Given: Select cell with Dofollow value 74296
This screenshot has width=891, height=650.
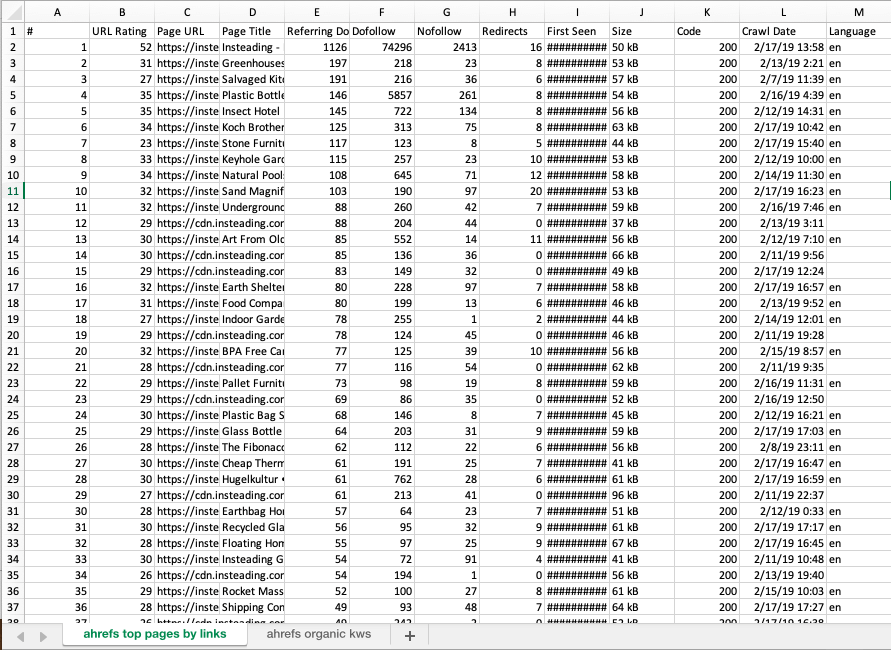Looking at the screenshot, I should pyautogui.click(x=381, y=47).
